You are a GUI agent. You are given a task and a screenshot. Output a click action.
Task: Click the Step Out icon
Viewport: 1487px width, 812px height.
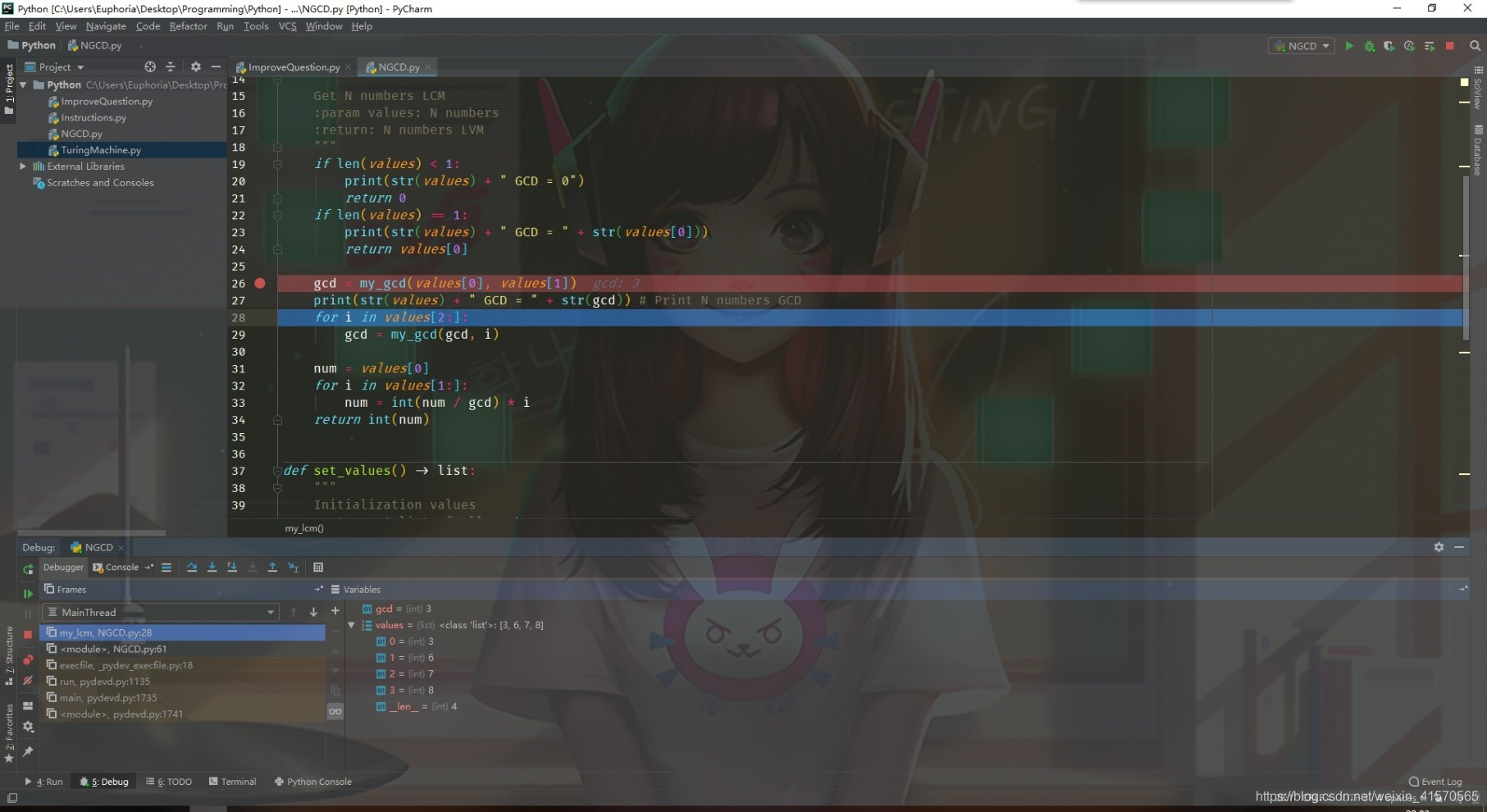coord(272,568)
